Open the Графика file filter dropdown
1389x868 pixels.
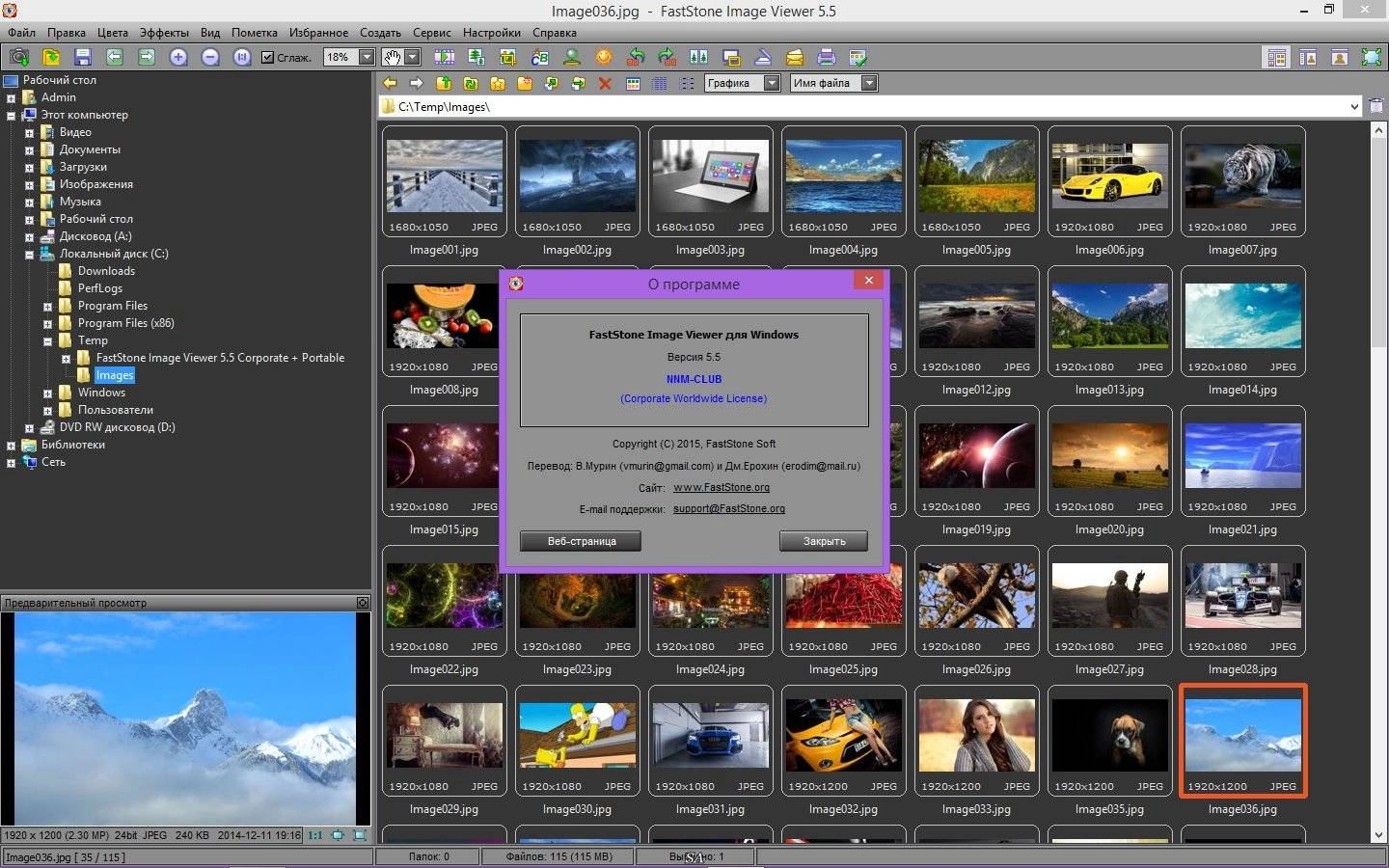point(772,83)
